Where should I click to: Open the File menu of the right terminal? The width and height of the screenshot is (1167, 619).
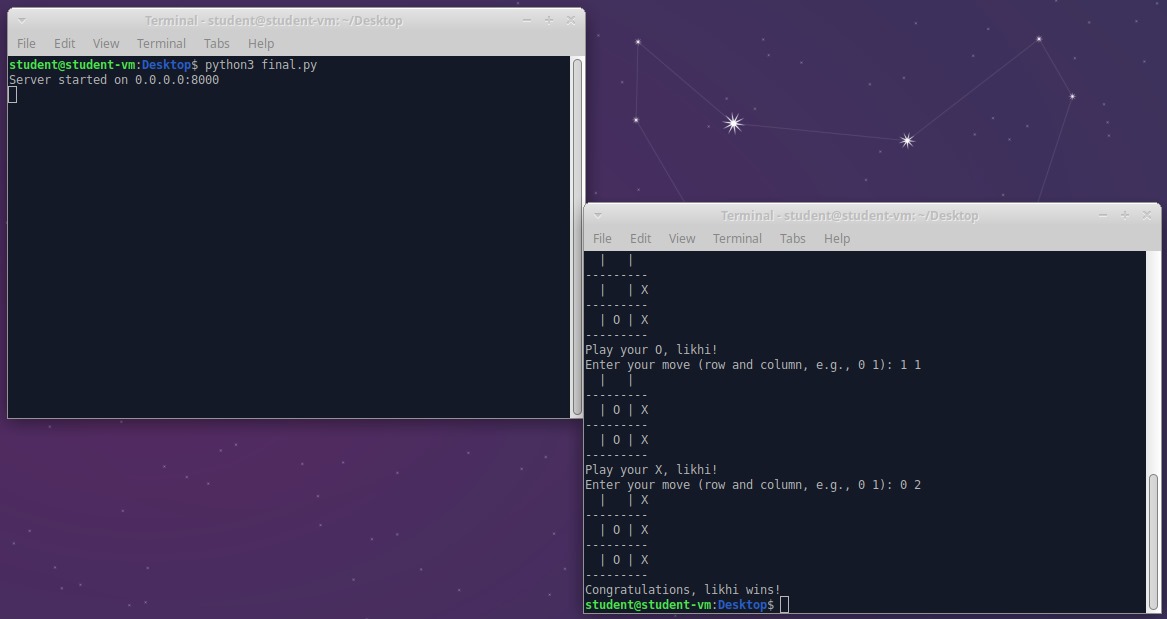(x=602, y=238)
